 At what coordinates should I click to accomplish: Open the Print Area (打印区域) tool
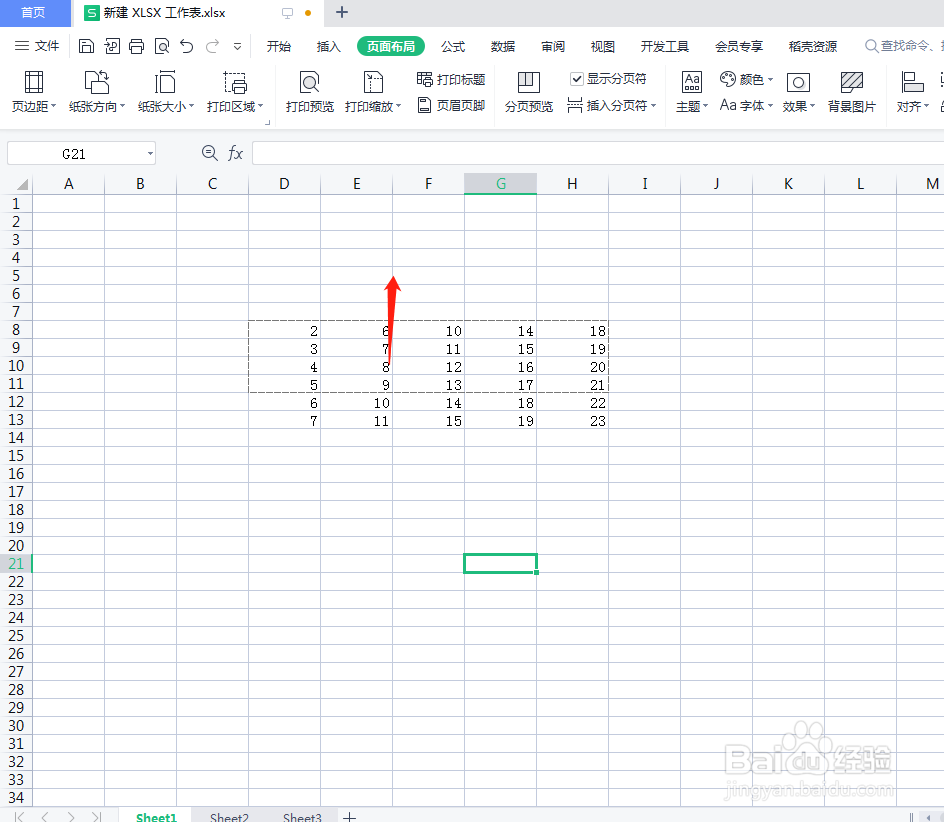[235, 92]
